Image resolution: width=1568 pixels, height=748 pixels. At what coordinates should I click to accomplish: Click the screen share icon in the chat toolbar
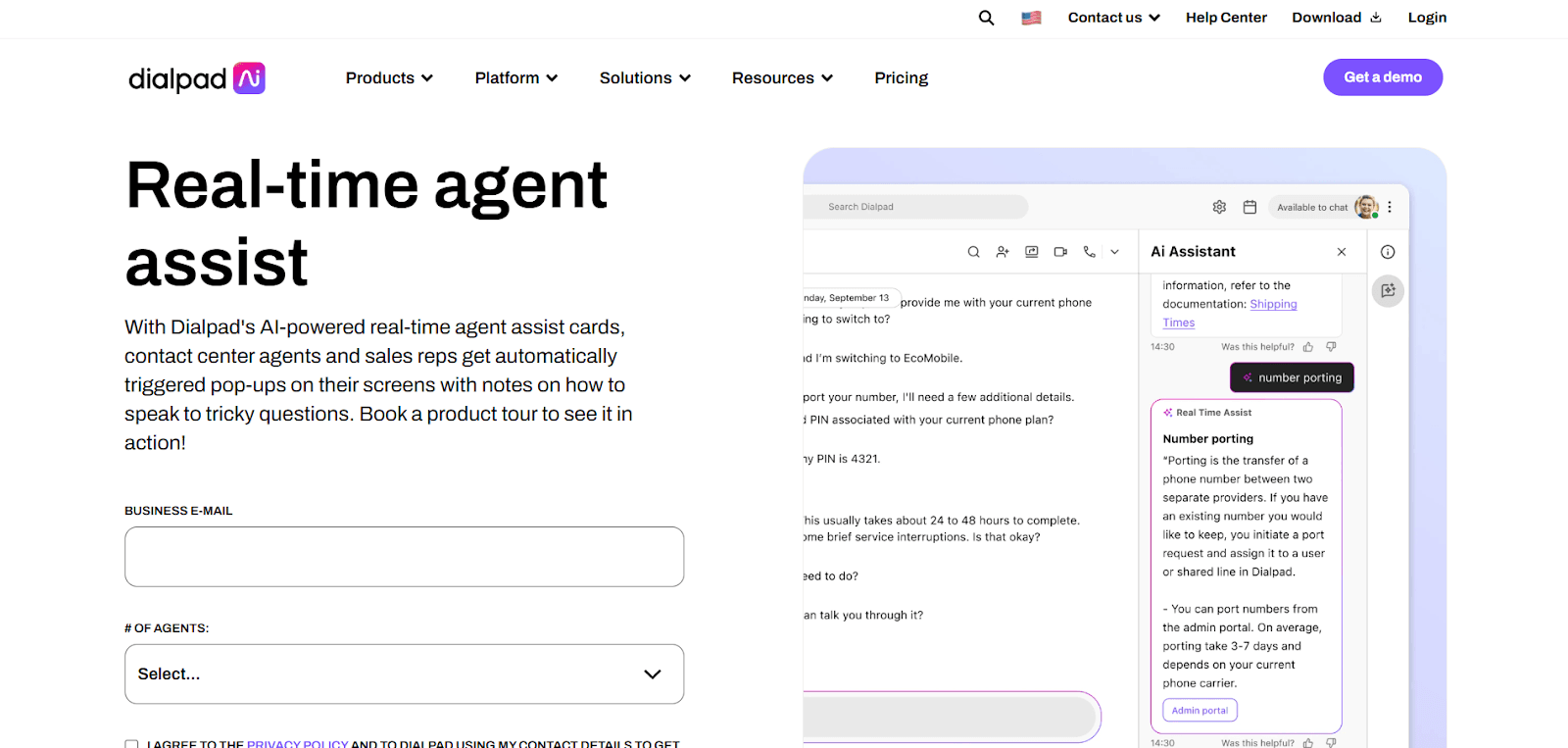pos(1032,252)
